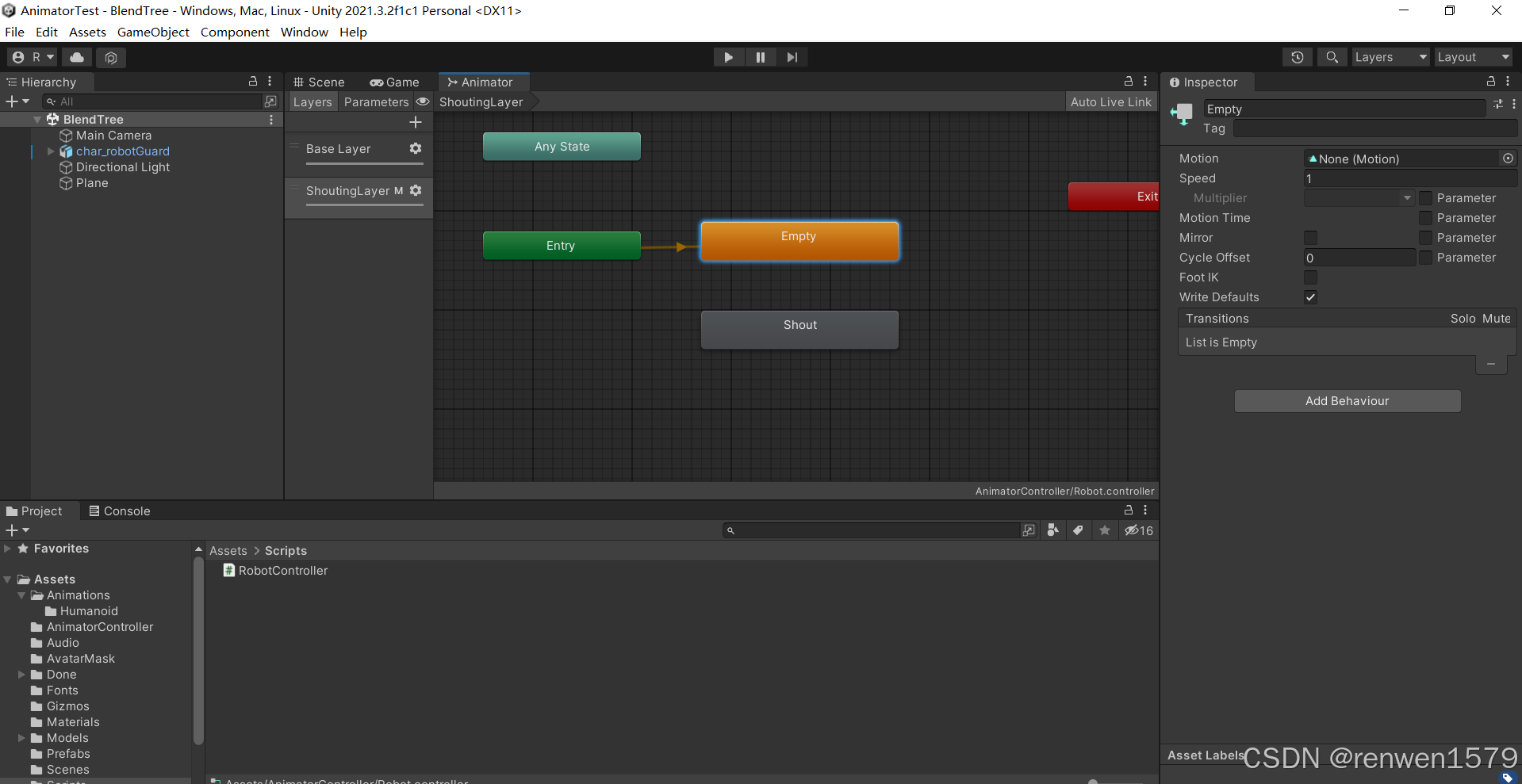
Task: Open the cloud services icon
Action: pyautogui.click(x=77, y=57)
